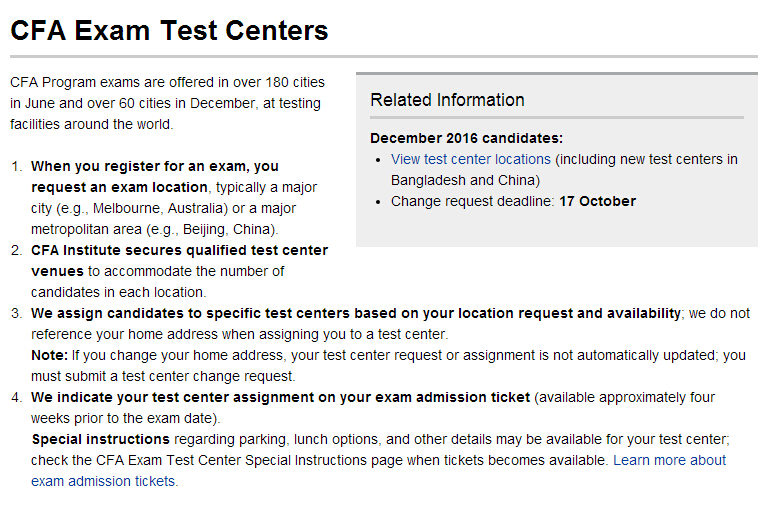Select the Related Information heading

point(447,100)
